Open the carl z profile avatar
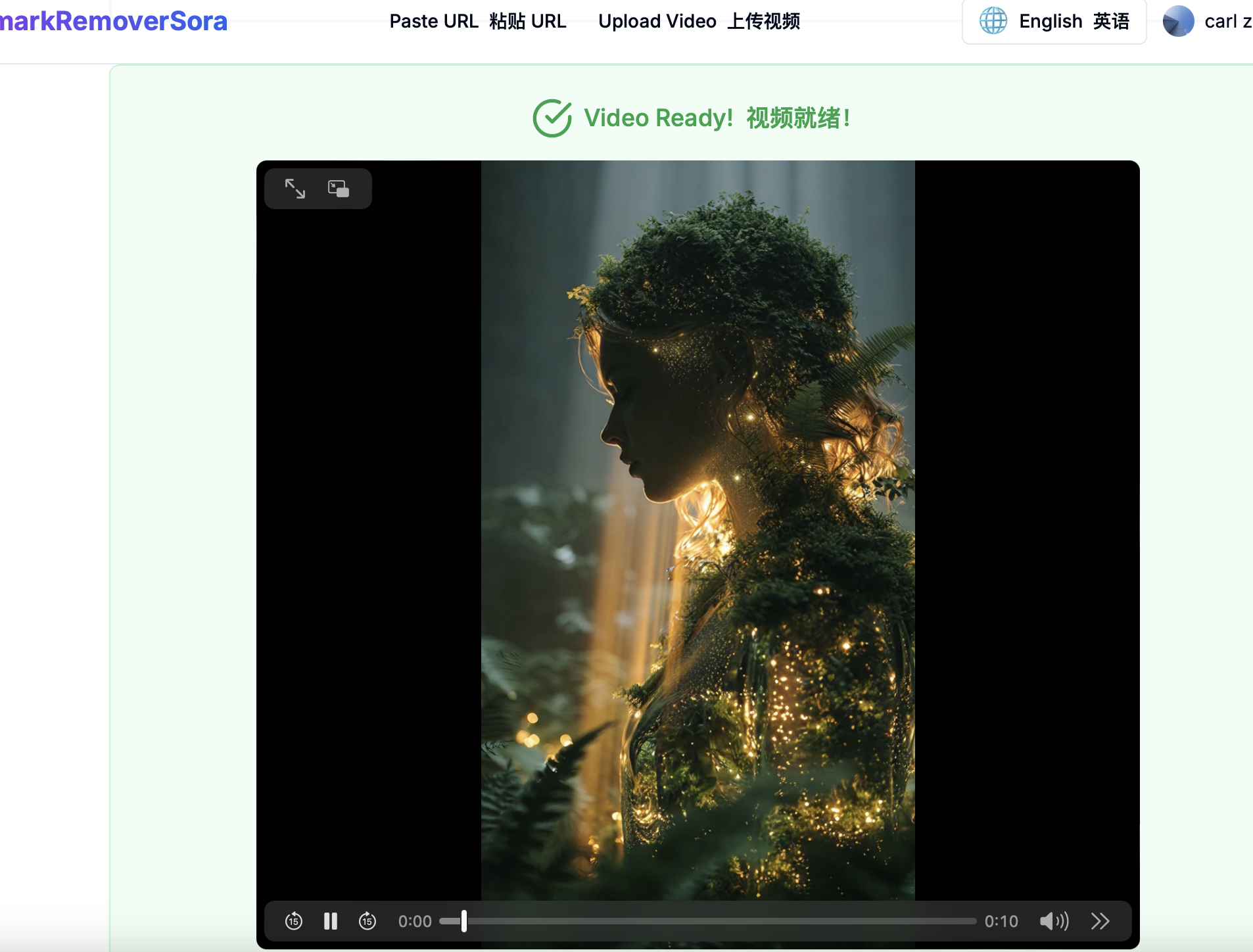The width and height of the screenshot is (1253, 952). tap(1179, 21)
